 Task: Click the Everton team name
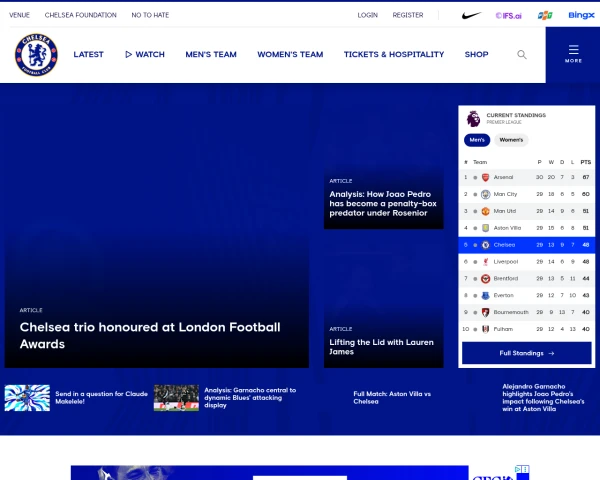(503, 295)
